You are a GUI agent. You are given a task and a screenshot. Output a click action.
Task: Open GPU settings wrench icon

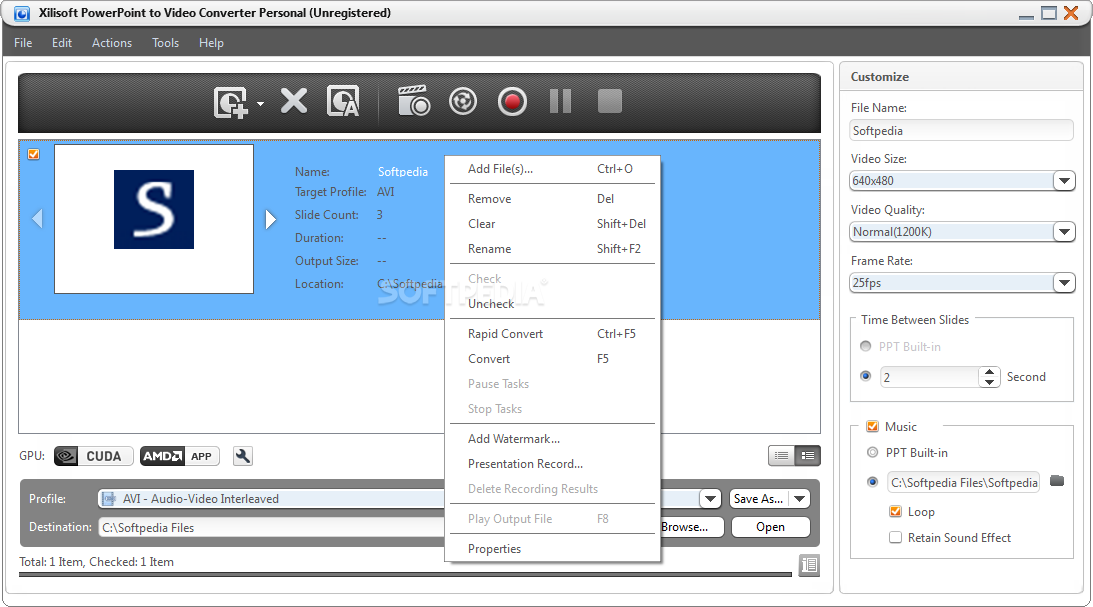[x=243, y=456]
